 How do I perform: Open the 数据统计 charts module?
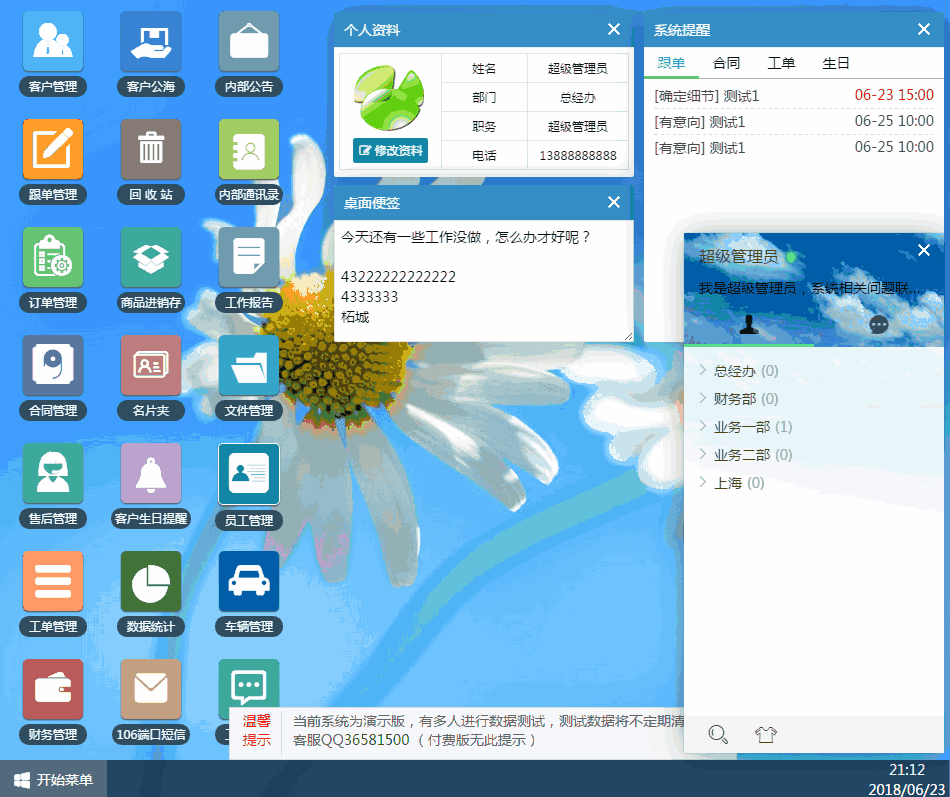click(150, 581)
